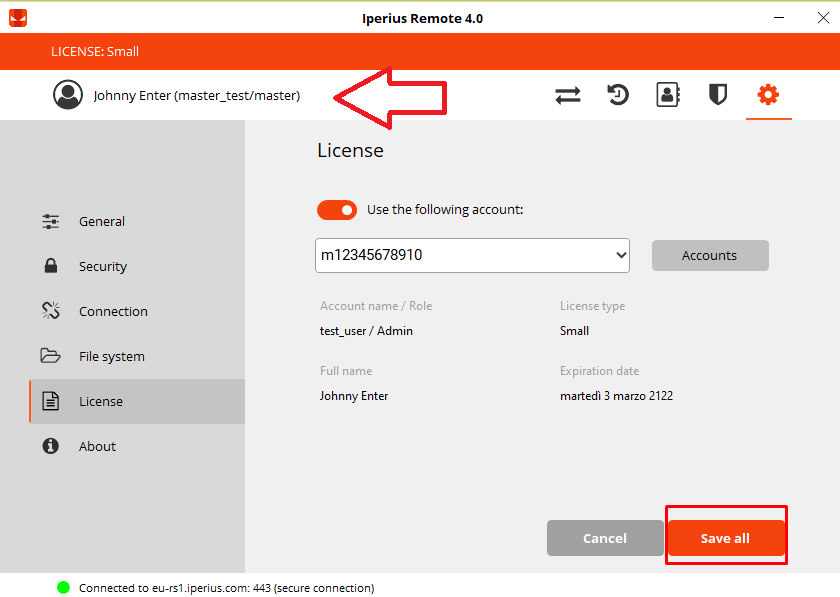
Task: Click the 'Account name / Role' label
Action: tap(376, 306)
